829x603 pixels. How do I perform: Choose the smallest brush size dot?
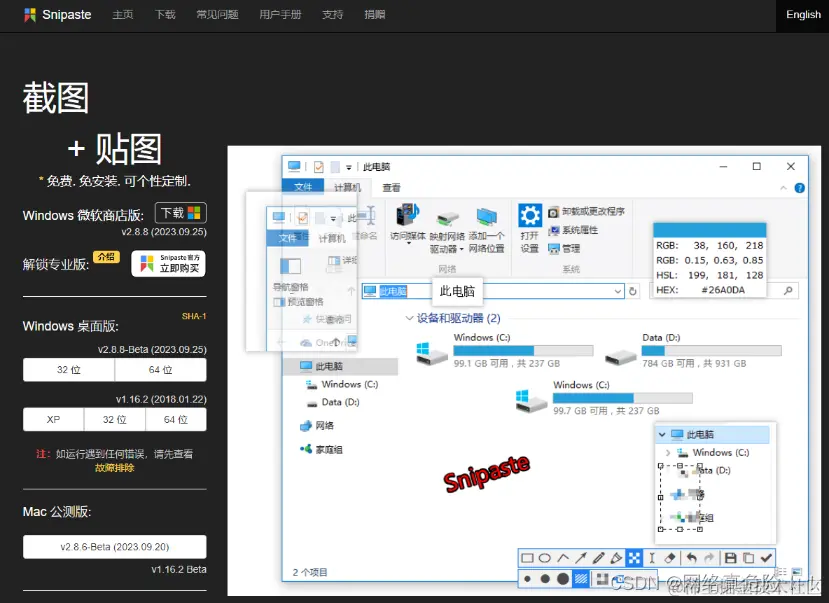tap(527, 579)
